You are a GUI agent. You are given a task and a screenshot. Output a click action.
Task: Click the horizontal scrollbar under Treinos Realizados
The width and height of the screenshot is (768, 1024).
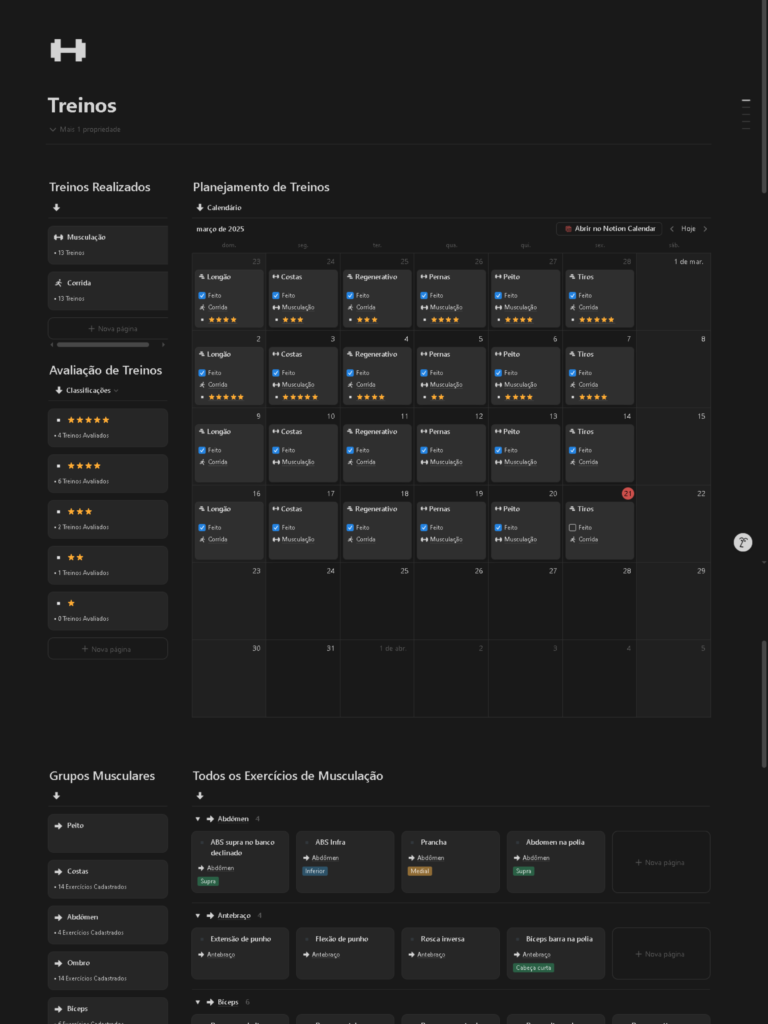tap(103, 345)
